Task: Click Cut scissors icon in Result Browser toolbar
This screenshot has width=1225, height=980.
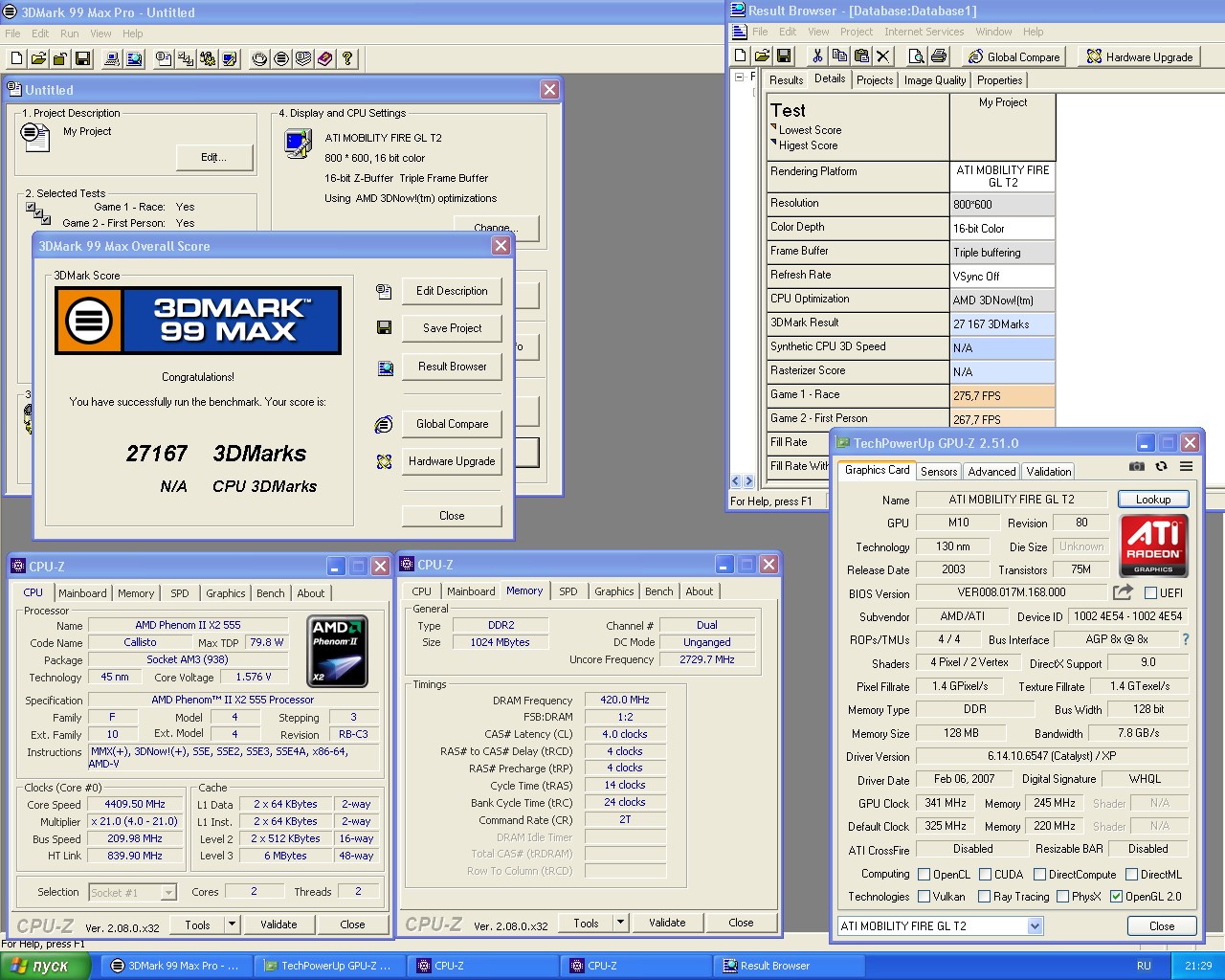Action: coord(817,56)
